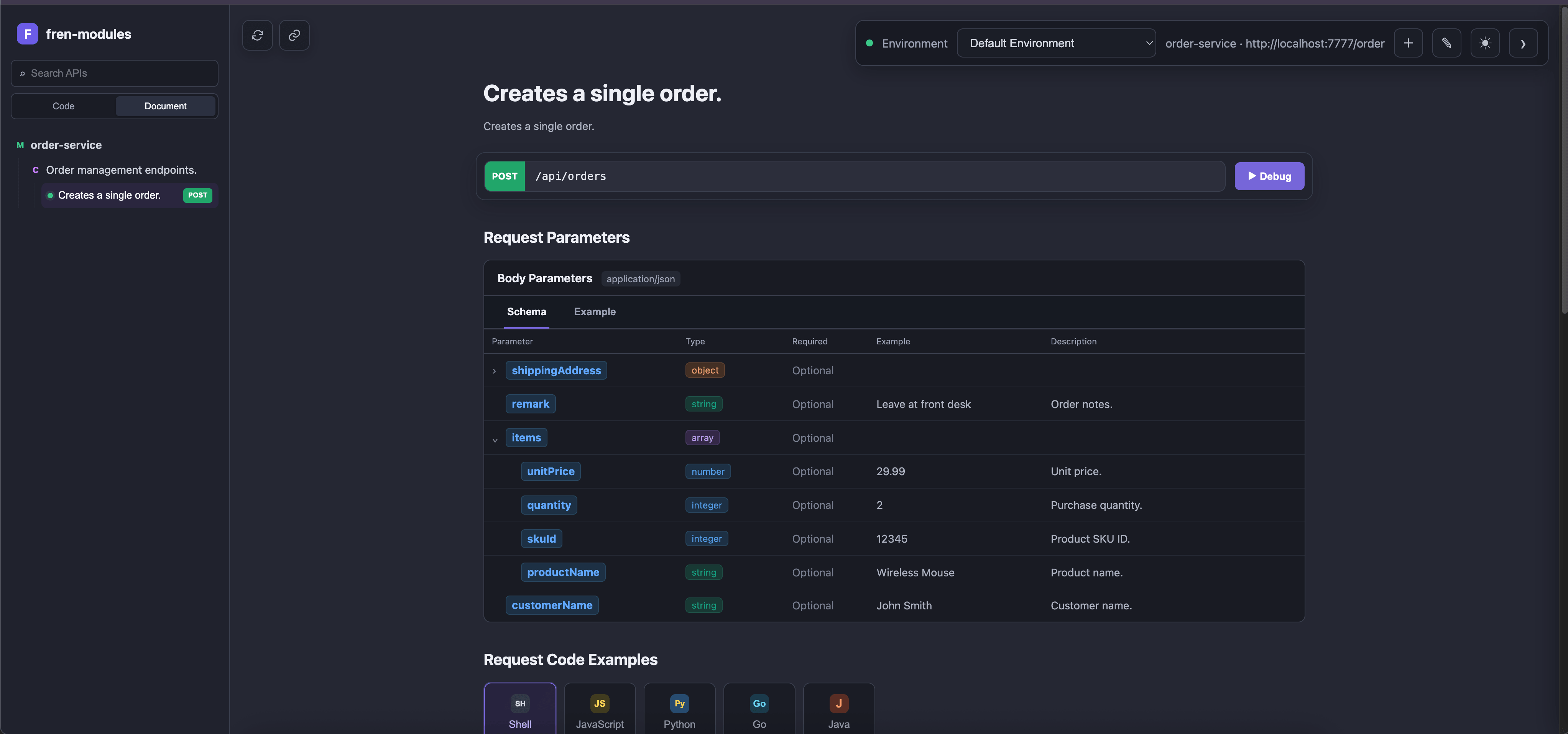Image resolution: width=1568 pixels, height=734 pixels.
Task: Click the array type badge
Action: tap(702, 437)
